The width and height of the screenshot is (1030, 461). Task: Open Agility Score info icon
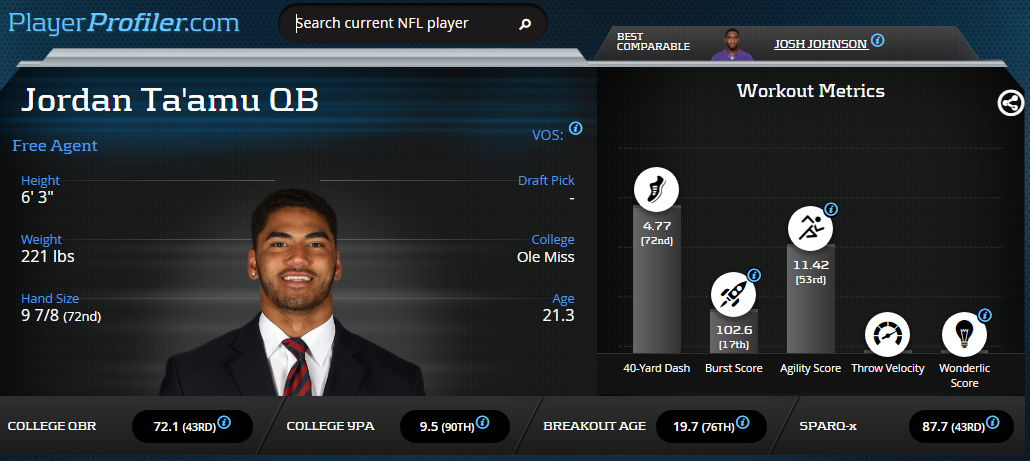831,209
